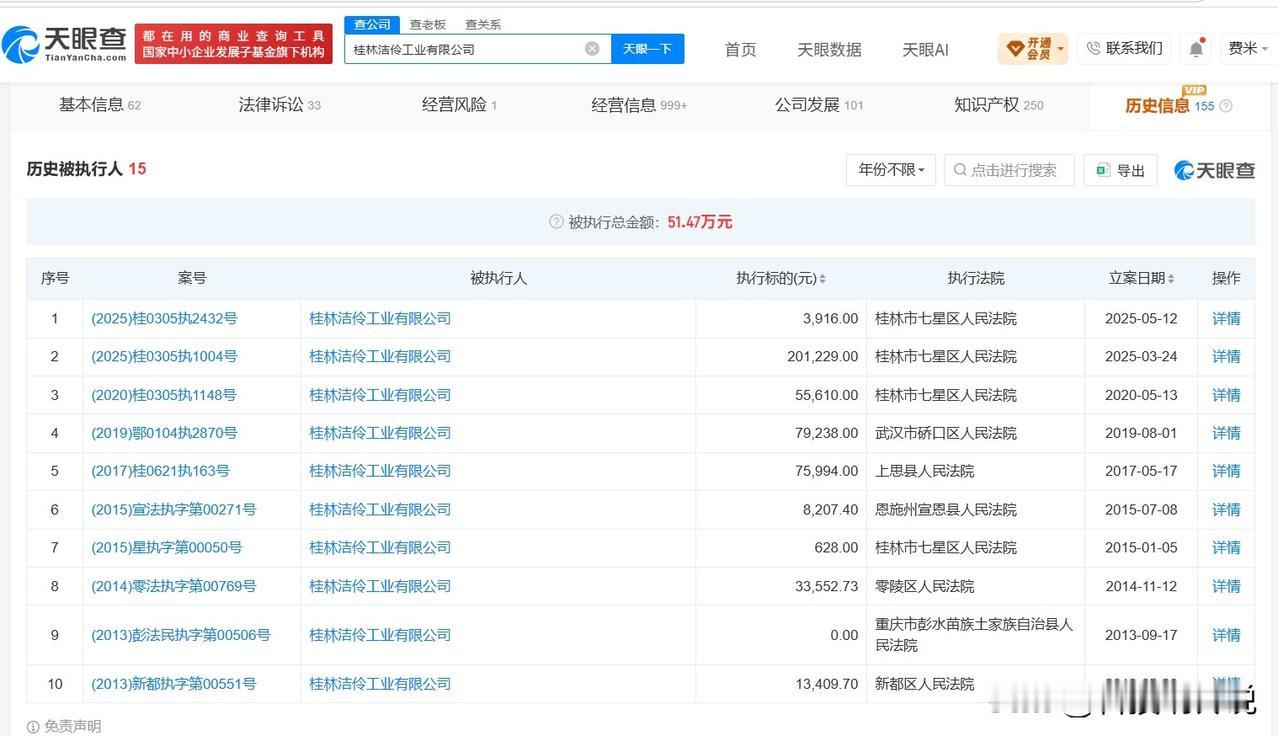The height and width of the screenshot is (736, 1278).
Task: Open case (2017)桂0621执163号
Action: tap(160, 471)
